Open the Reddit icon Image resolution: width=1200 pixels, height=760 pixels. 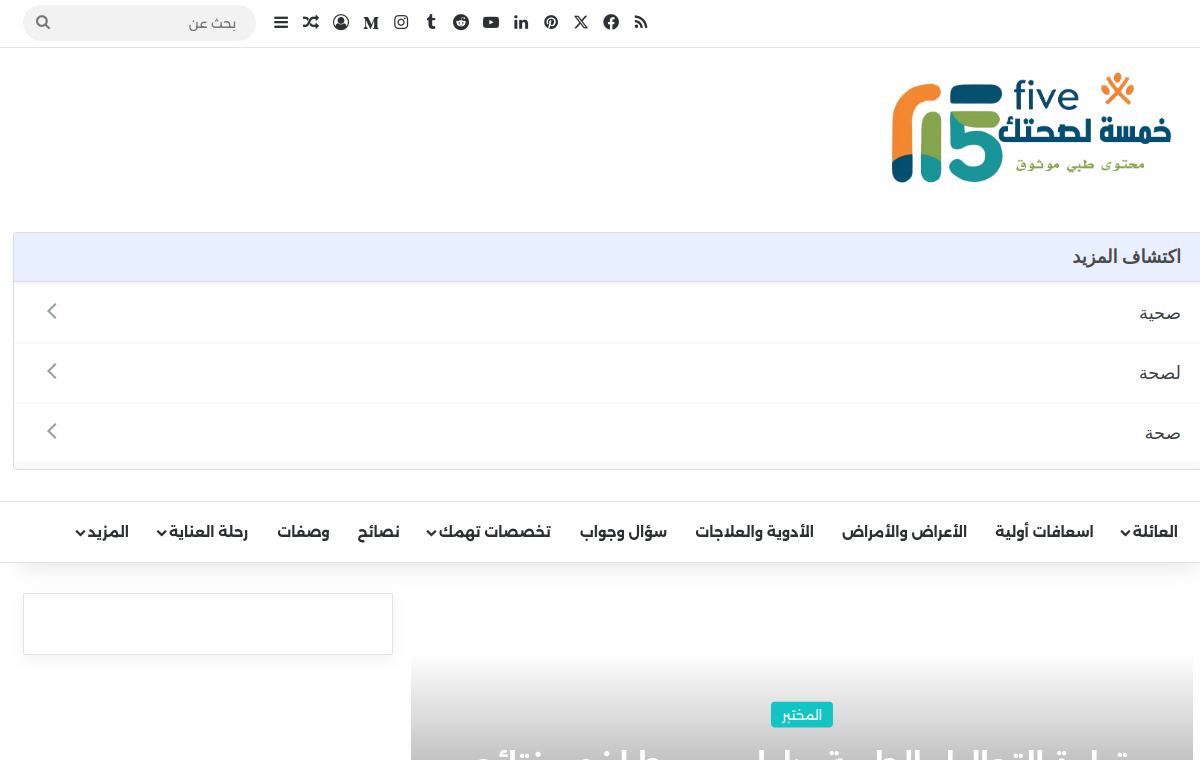461,22
